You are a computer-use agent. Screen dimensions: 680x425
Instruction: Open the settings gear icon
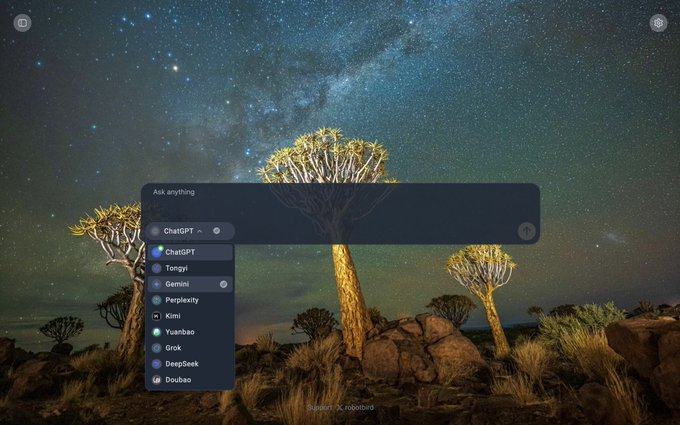pos(658,23)
